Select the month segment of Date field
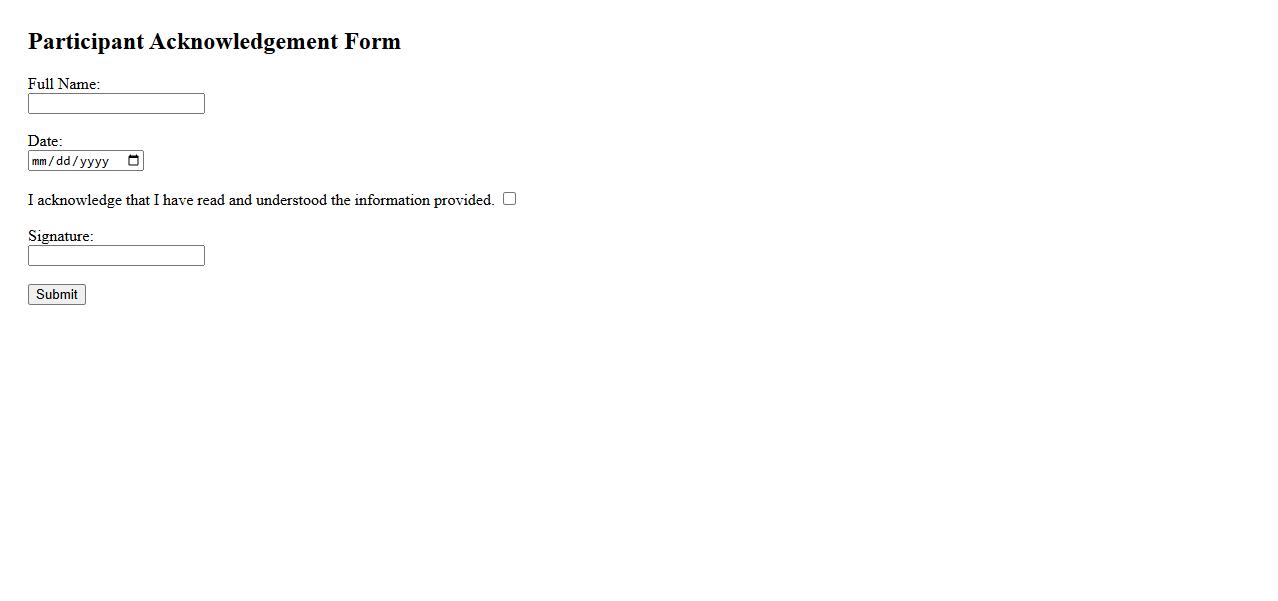 point(40,161)
